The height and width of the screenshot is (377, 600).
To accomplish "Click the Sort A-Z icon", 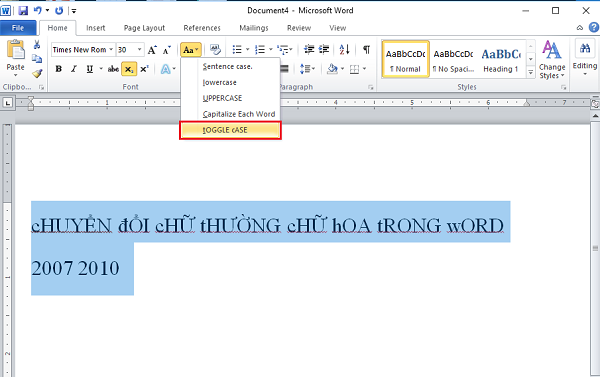I will [344, 49].
